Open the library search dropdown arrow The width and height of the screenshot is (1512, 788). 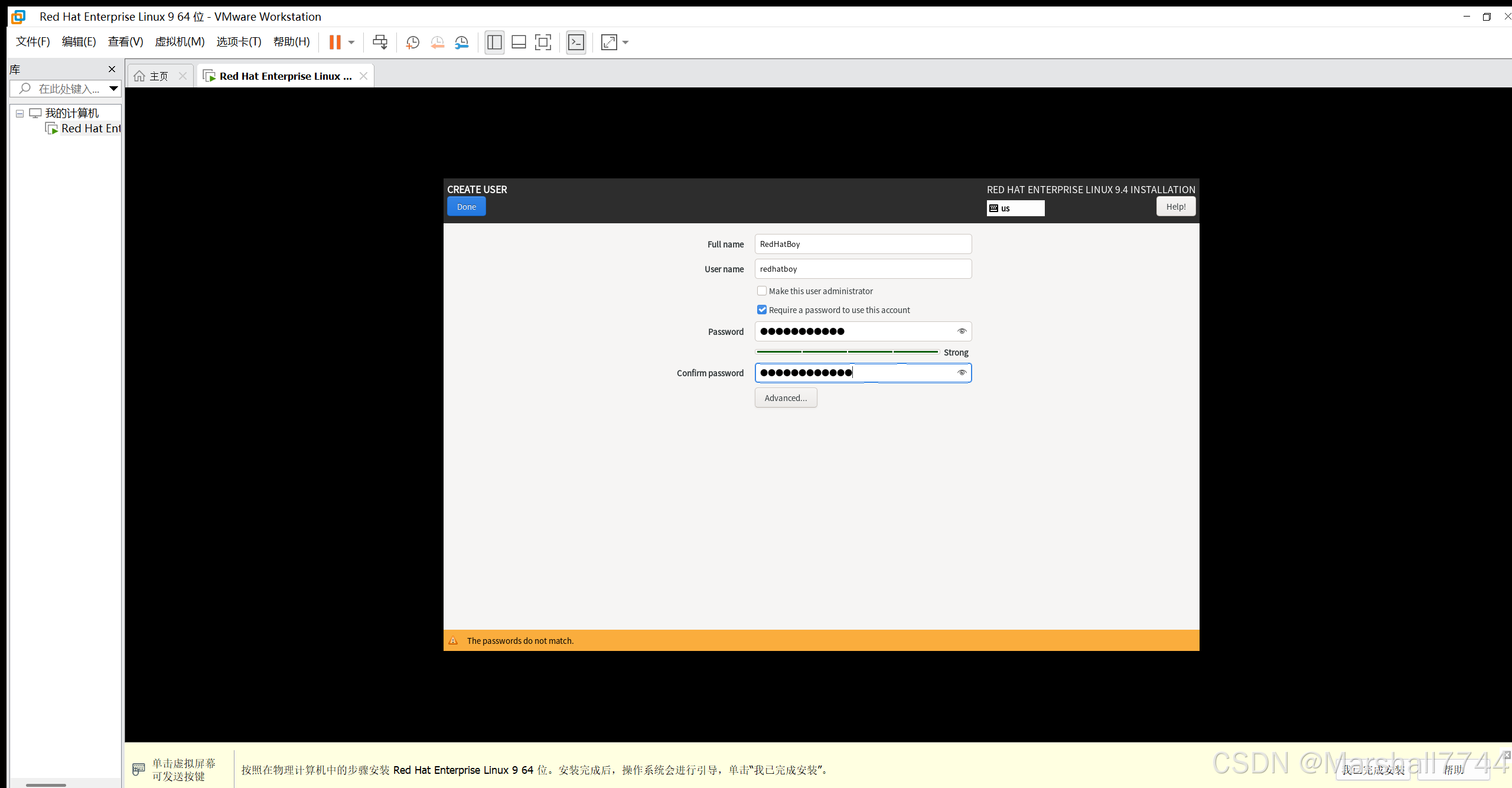tap(113, 89)
